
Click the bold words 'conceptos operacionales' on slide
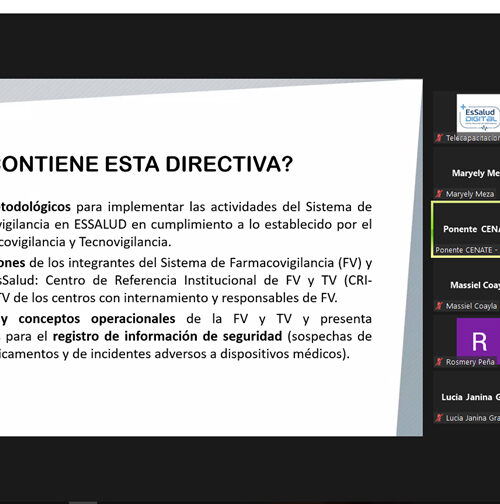(97, 319)
